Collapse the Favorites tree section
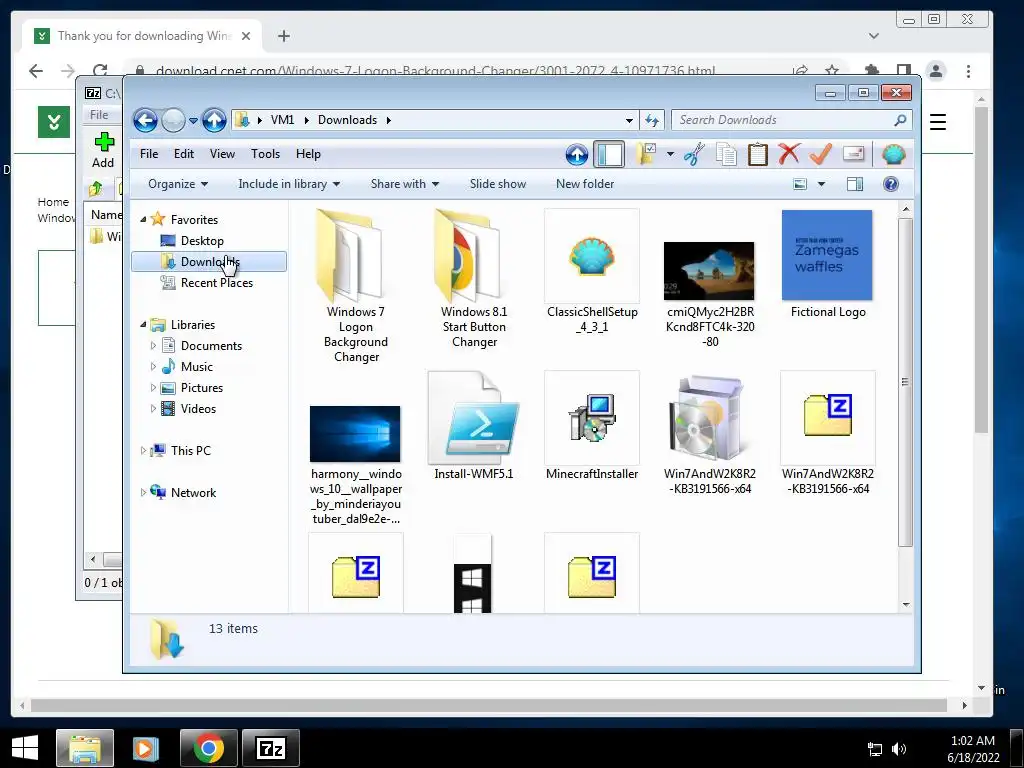Screen dimensions: 1024x768 (144, 220)
